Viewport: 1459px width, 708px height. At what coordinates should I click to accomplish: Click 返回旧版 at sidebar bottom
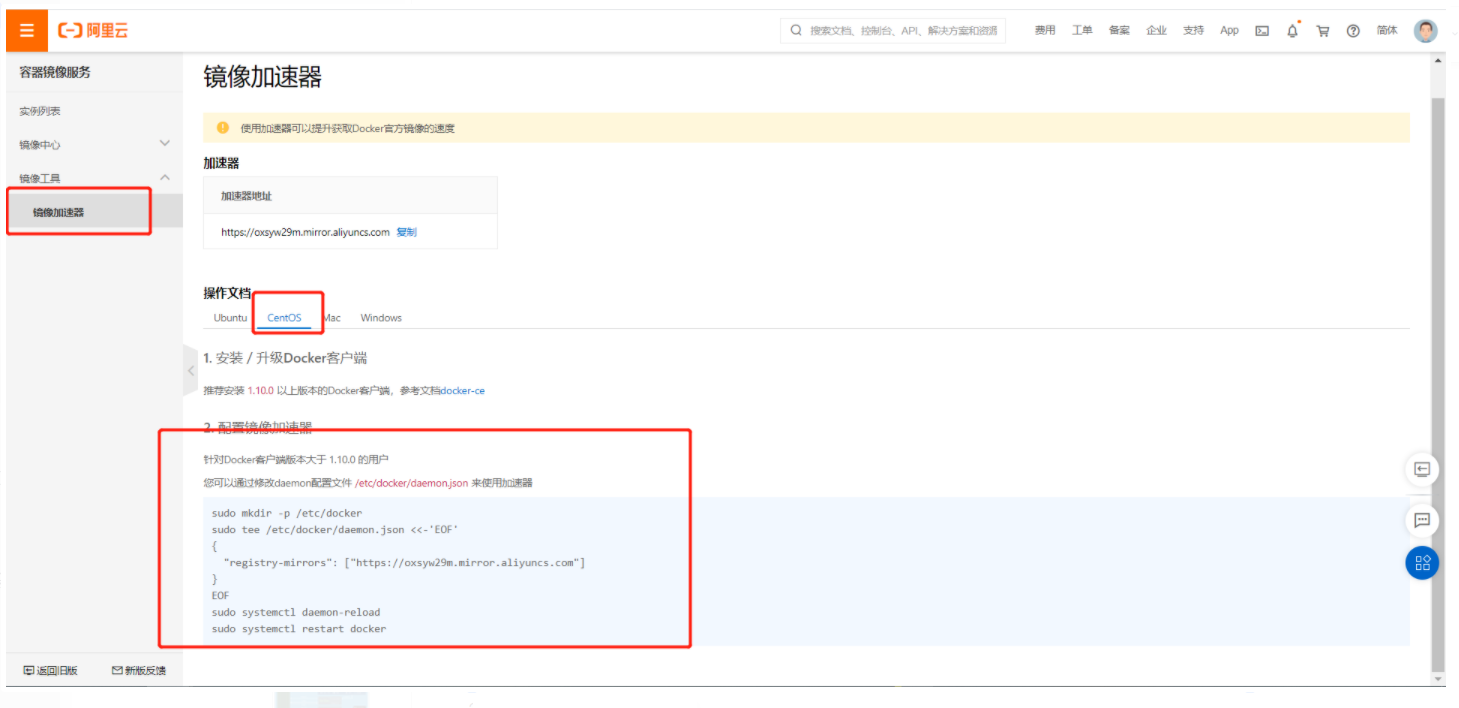click(50, 670)
